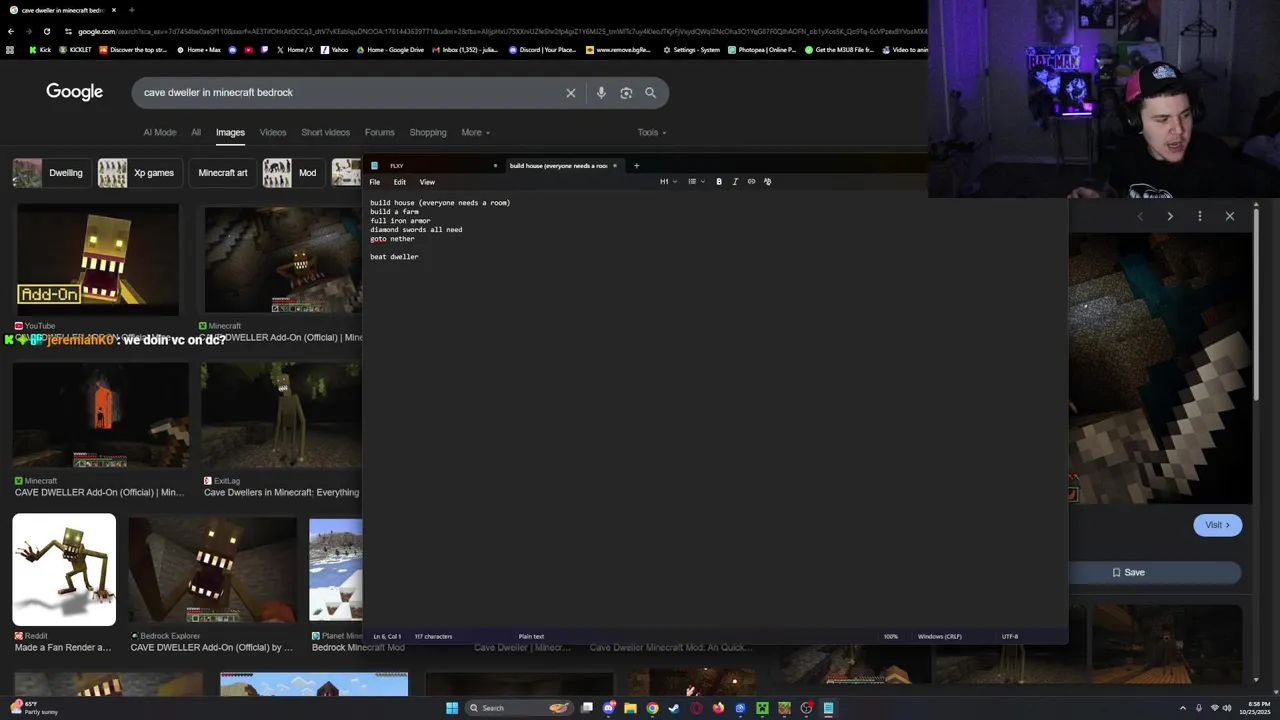This screenshot has width=1280, height=720.
Task: Open Google Lens image search icon
Action: pos(626,93)
